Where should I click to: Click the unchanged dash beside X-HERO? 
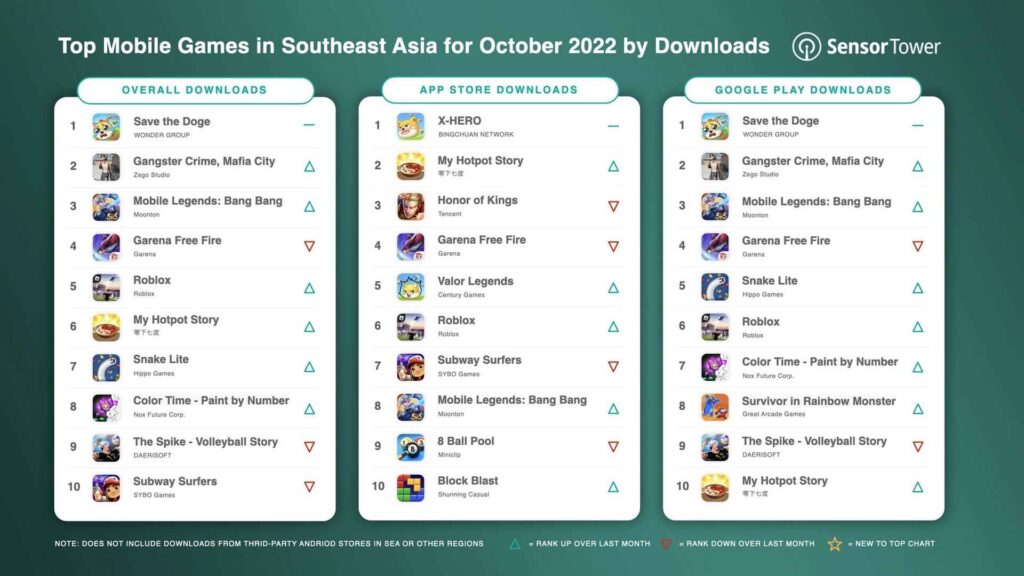pos(613,126)
